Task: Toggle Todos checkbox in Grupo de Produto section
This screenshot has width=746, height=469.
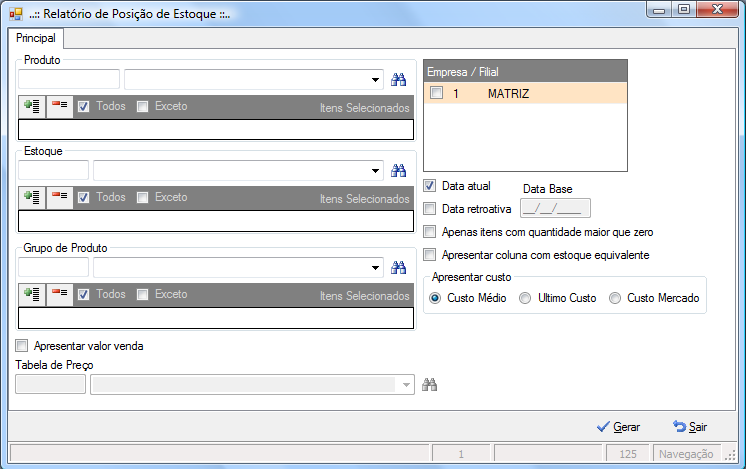Action: 83,294
